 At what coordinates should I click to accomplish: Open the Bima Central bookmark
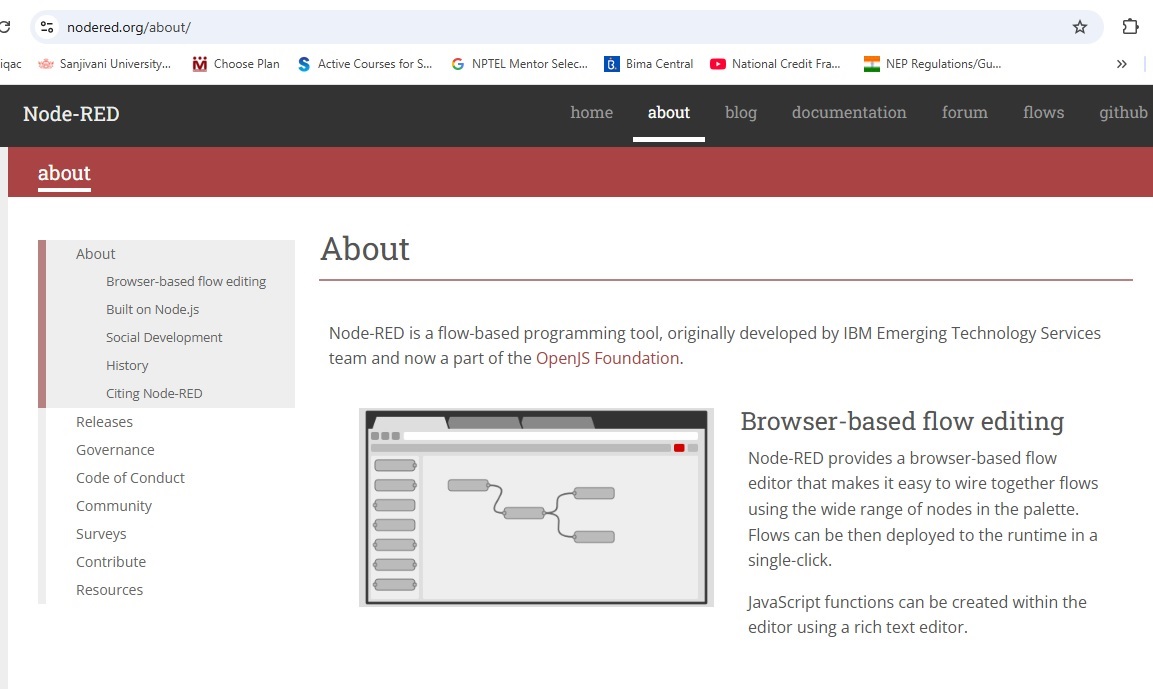(x=649, y=64)
